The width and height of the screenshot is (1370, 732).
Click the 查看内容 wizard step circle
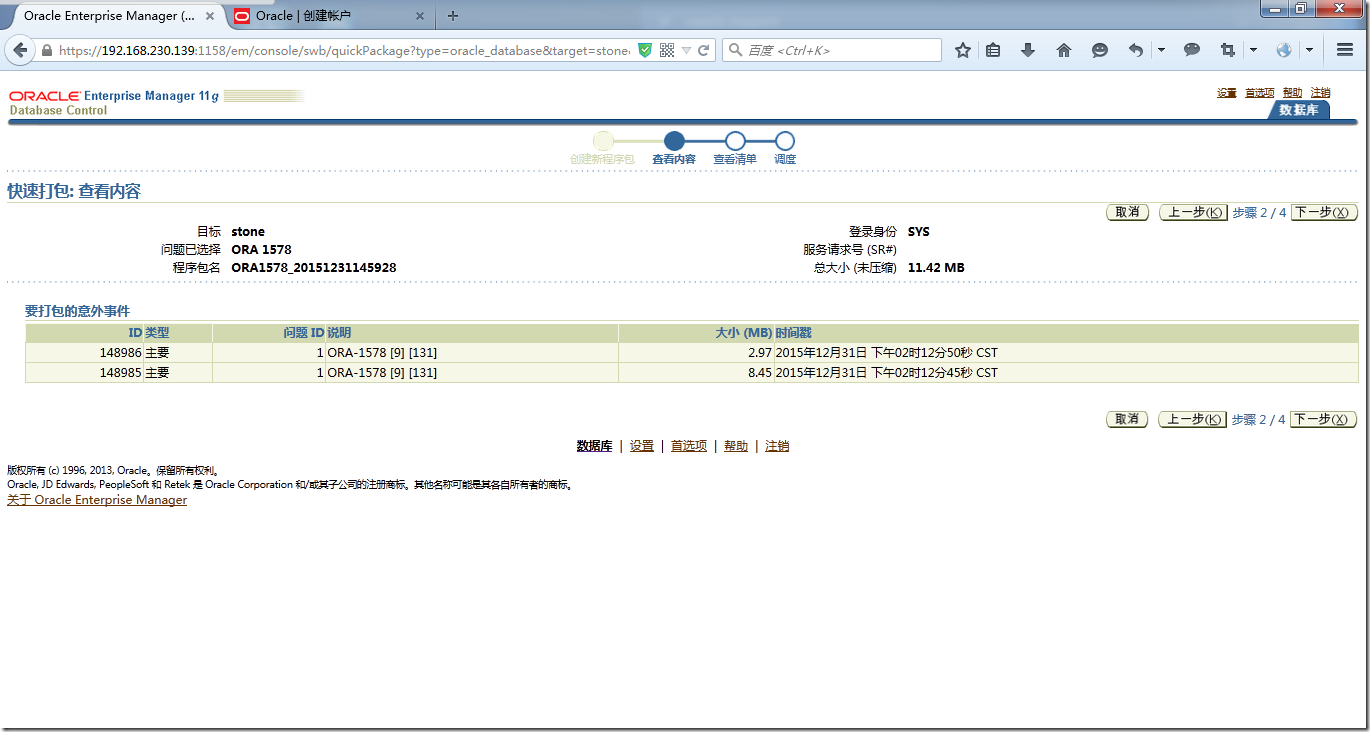[x=674, y=141]
